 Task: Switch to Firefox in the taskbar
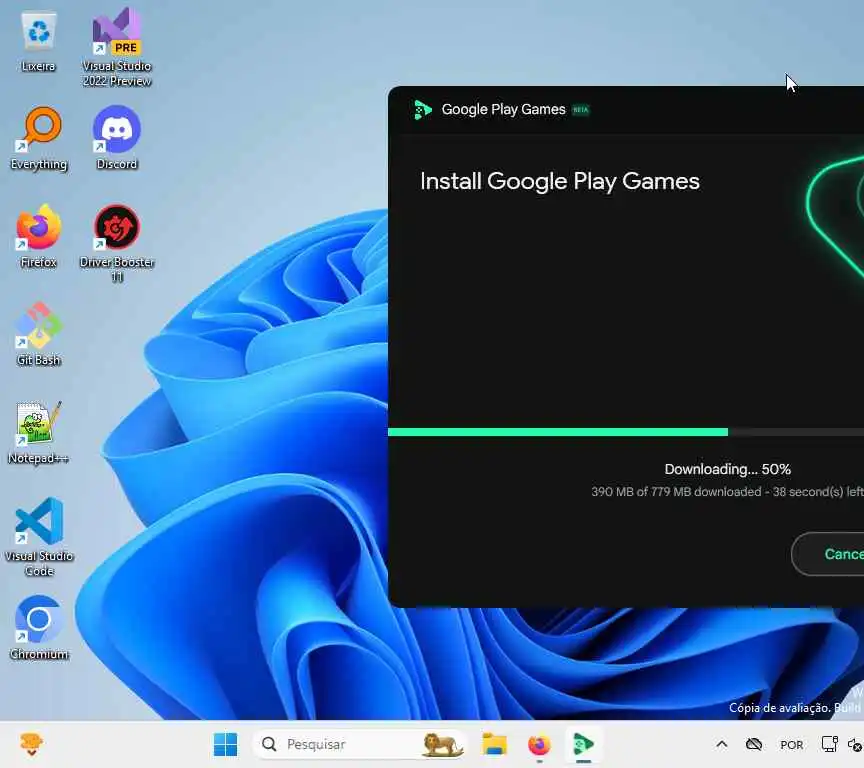click(539, 744)
